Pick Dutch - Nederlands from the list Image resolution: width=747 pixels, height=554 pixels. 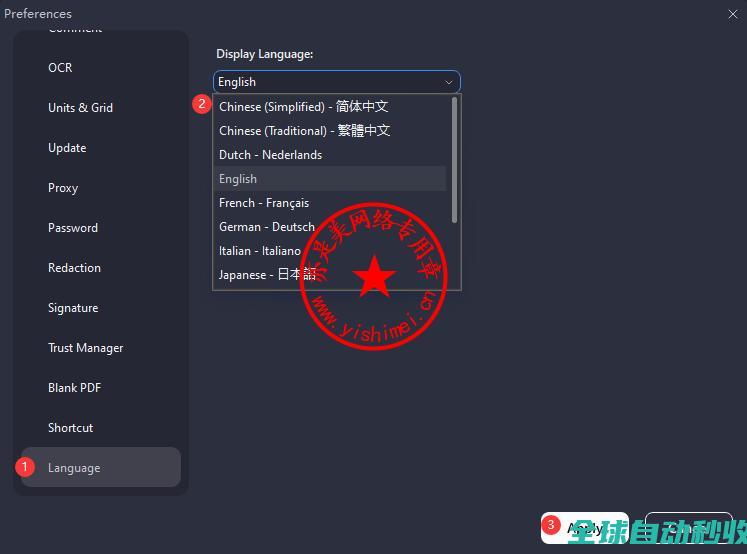pos(271,155)
